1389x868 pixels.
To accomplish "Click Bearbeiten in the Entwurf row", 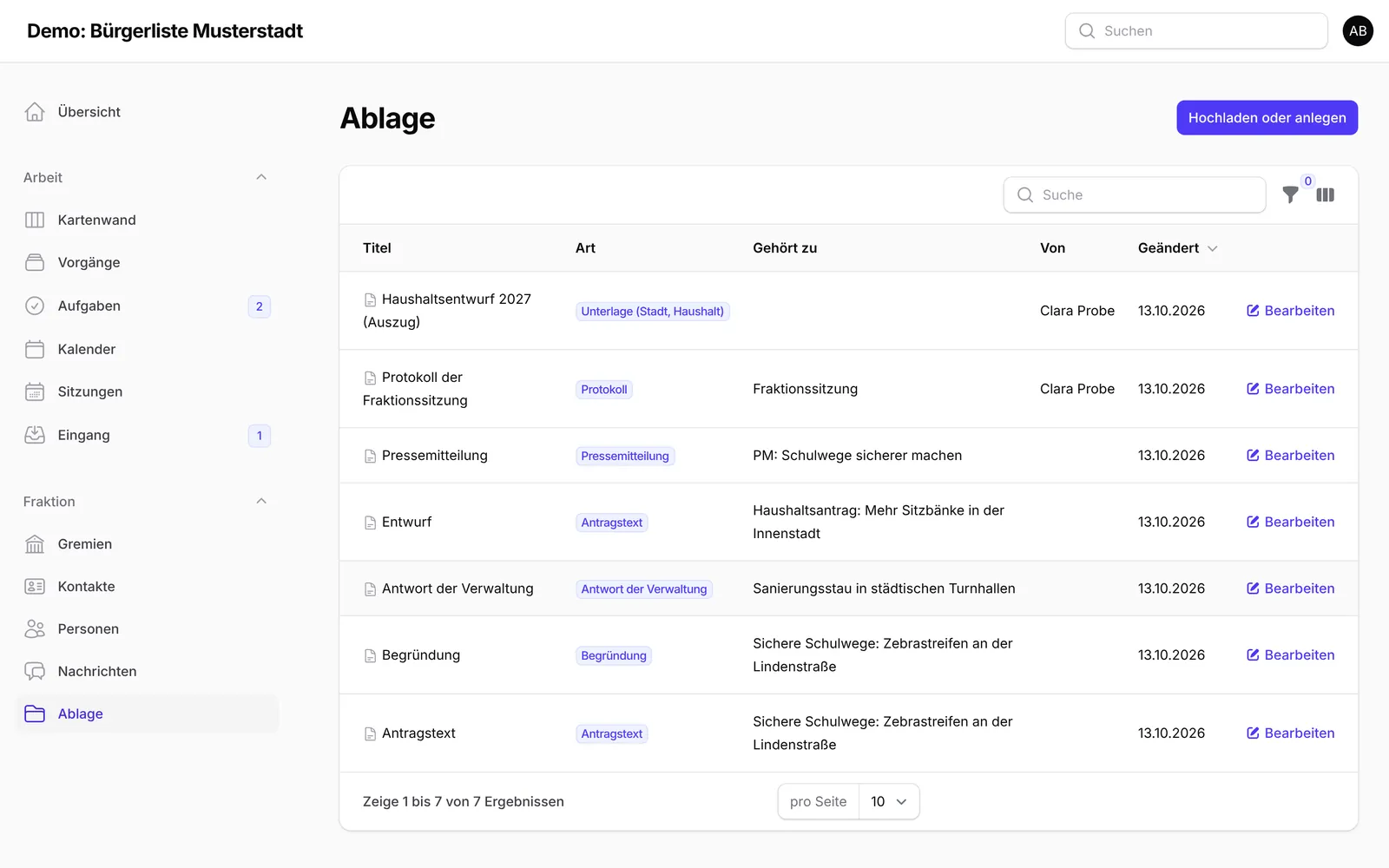I will [1291, 523].
